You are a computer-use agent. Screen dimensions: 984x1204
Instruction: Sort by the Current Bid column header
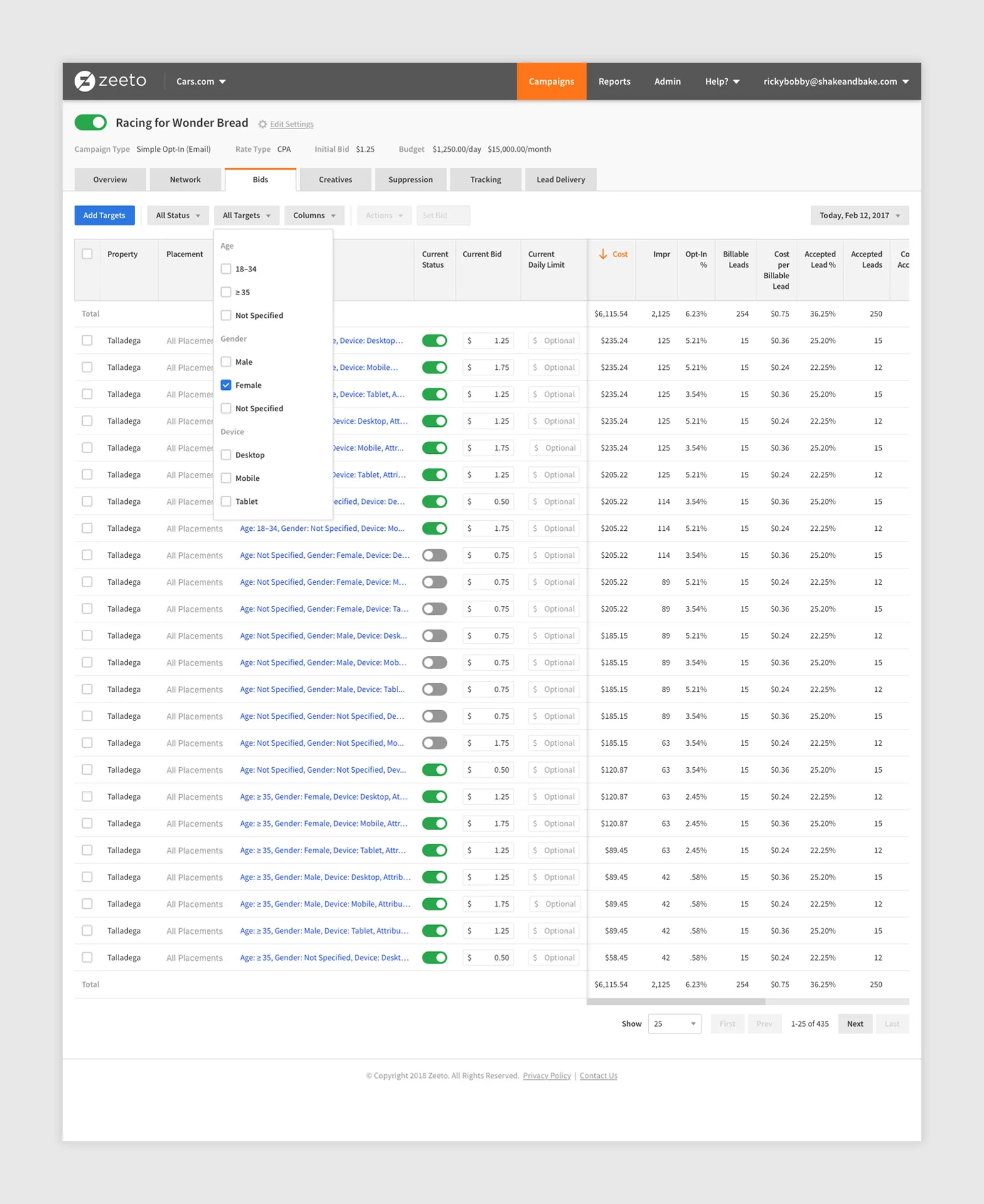[482, 254]
